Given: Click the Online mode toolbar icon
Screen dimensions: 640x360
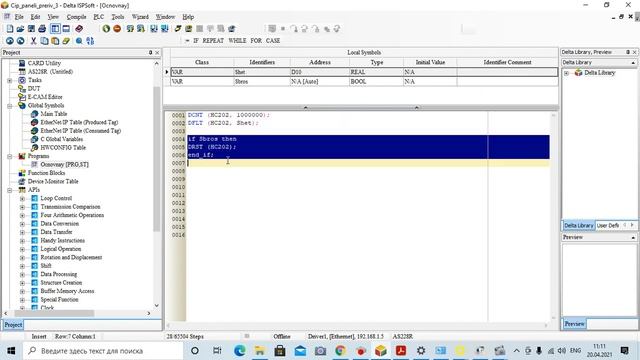Looking at the screenshot, I should point(178,29).
